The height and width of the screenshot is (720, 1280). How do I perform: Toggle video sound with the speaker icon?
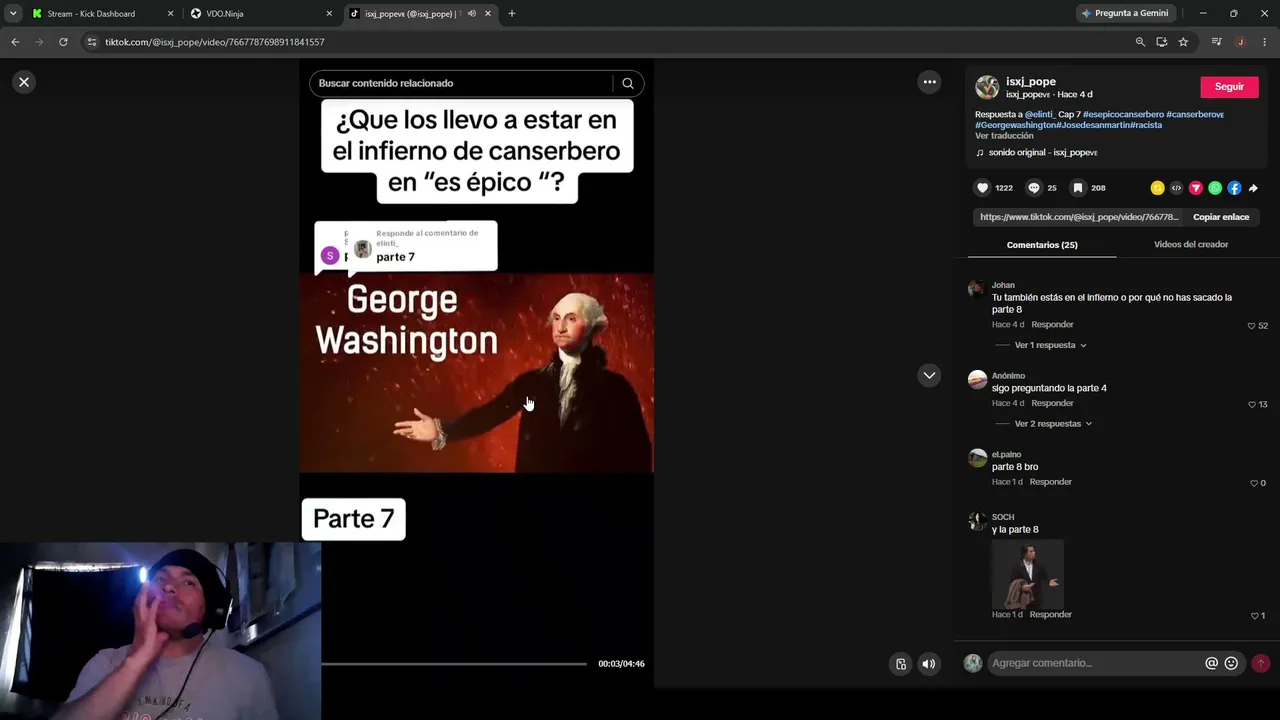coord(929,664)
